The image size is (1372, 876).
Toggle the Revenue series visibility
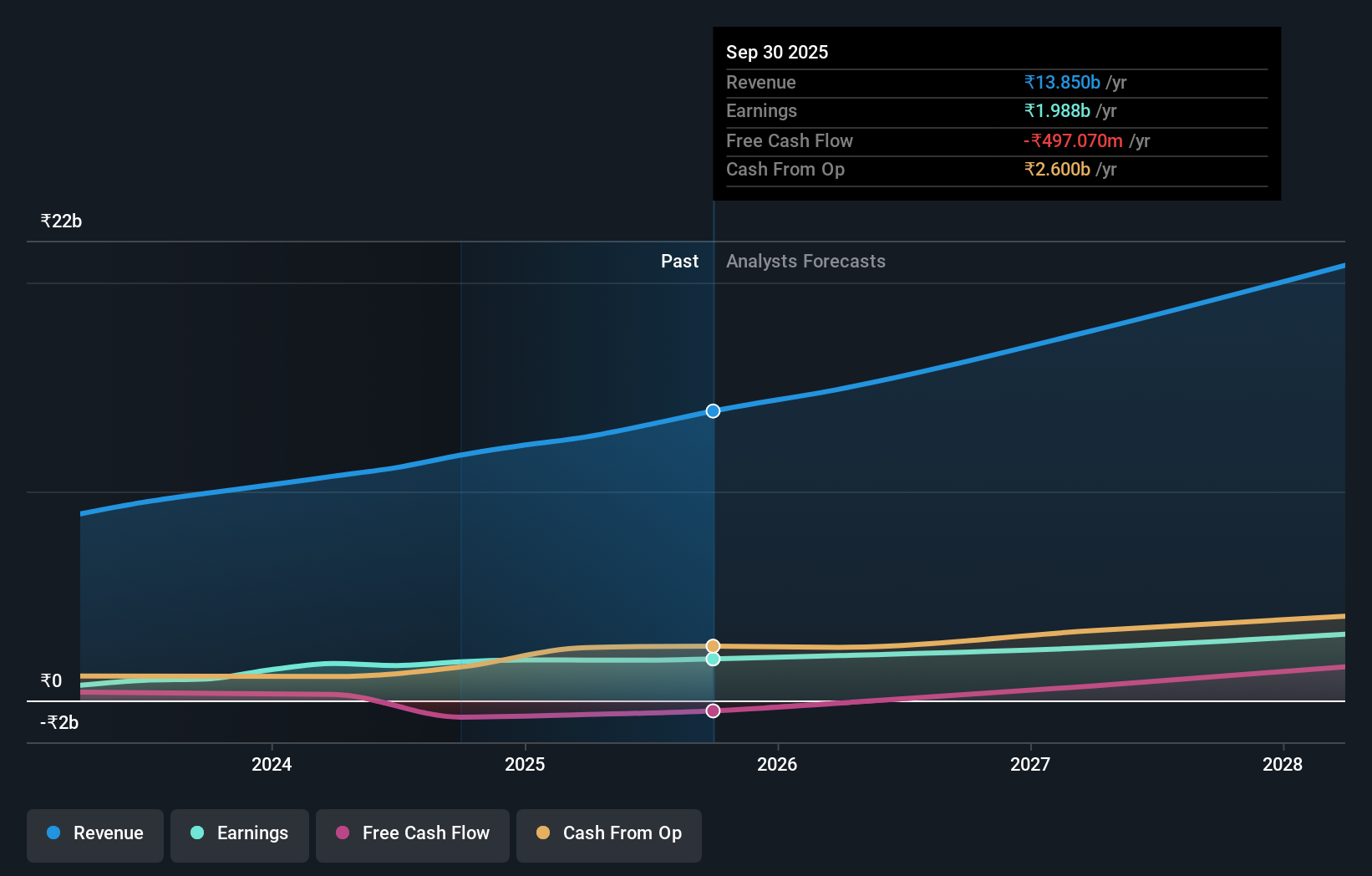[94, 833]
